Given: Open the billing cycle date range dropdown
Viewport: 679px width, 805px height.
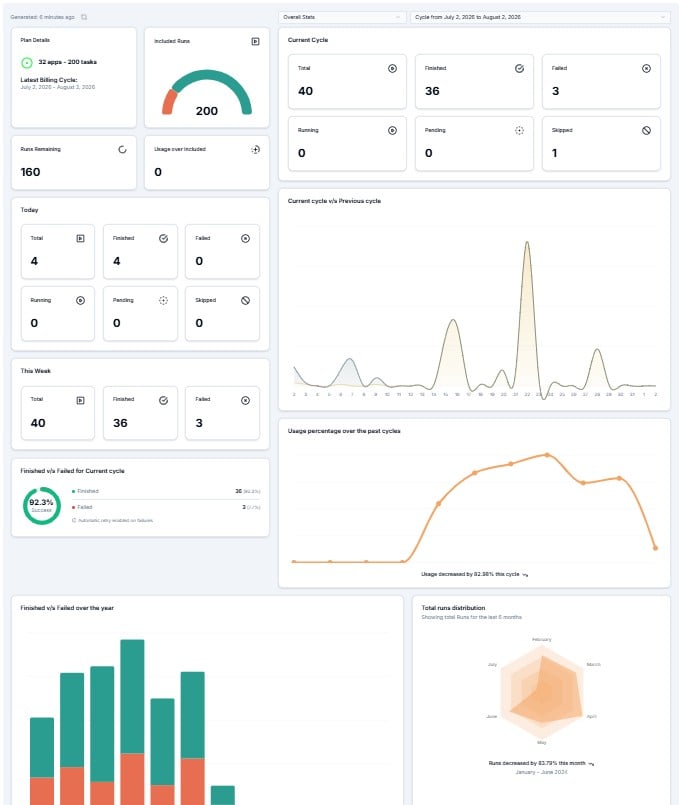Looking at the screenshot, I should (x=540, y=17).
